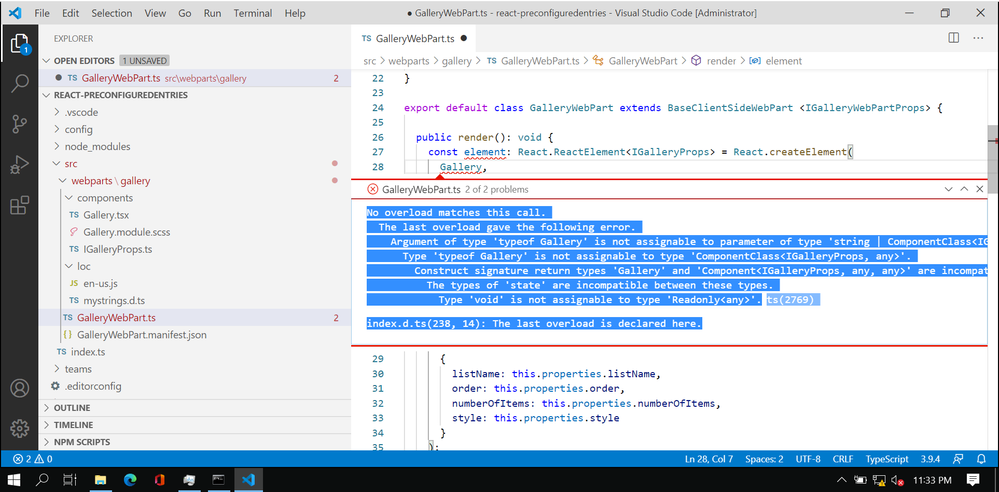Open IGalleryProps.ts file
Image resolution: width=999 pixels, height=492 pixels.
(x=194, y=249)
